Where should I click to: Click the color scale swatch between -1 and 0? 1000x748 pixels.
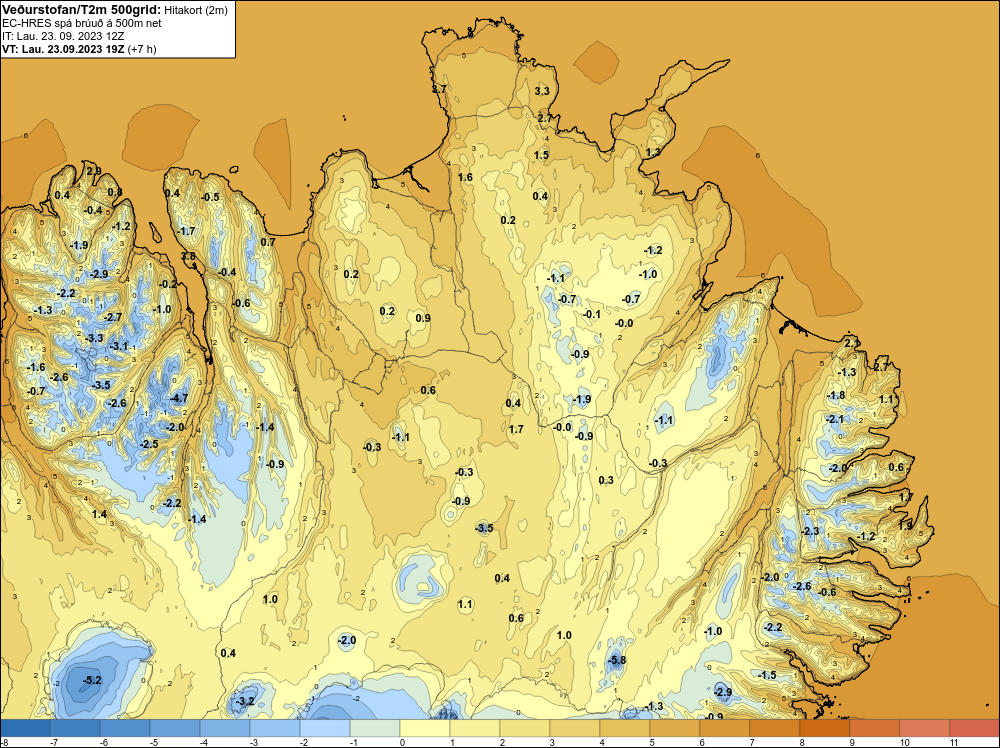coord(375,728)
